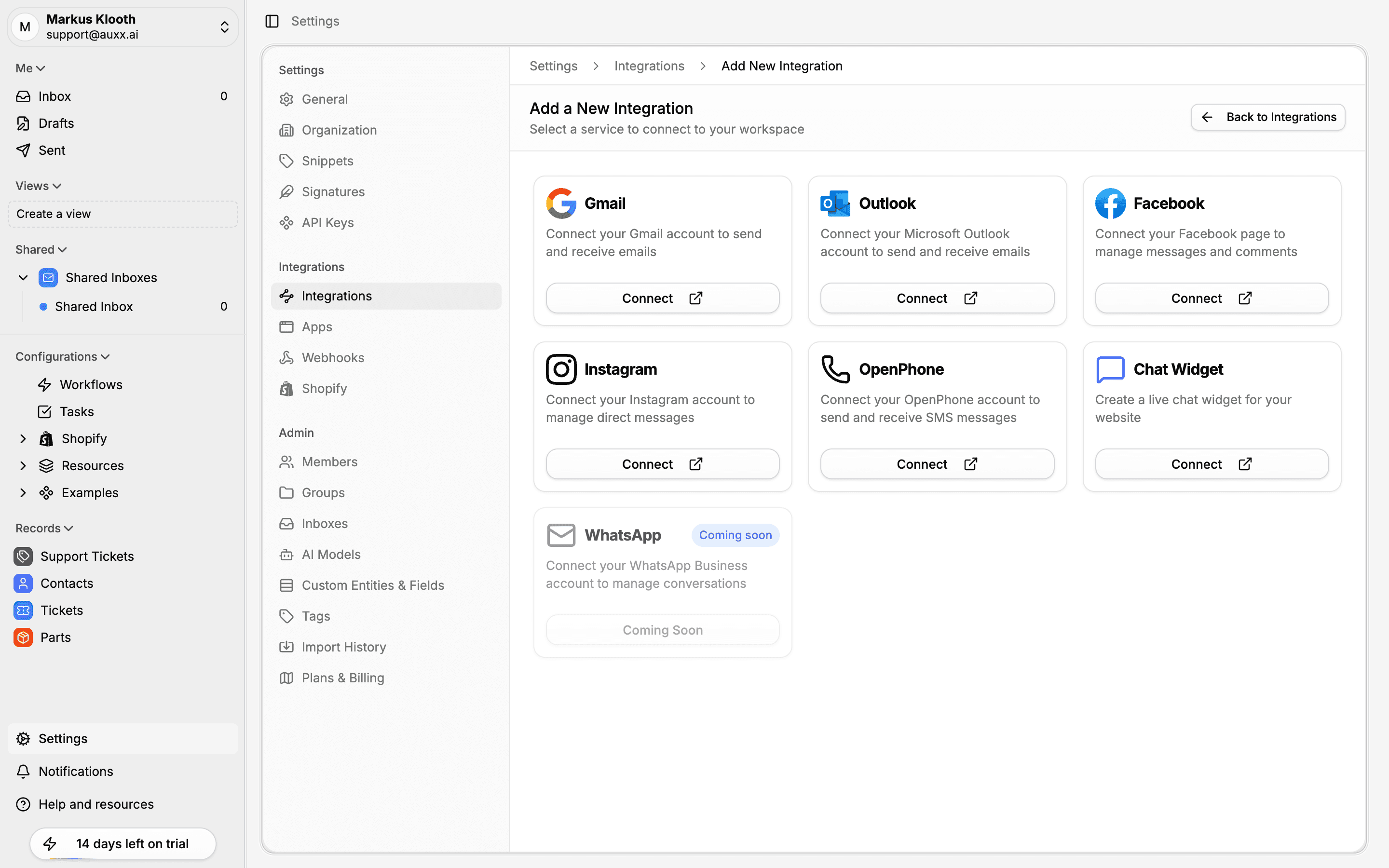The width and height of the screenshot is (1389, 868).
Task: Click the Settings breadcrumb link
Action: click(553, 66)
